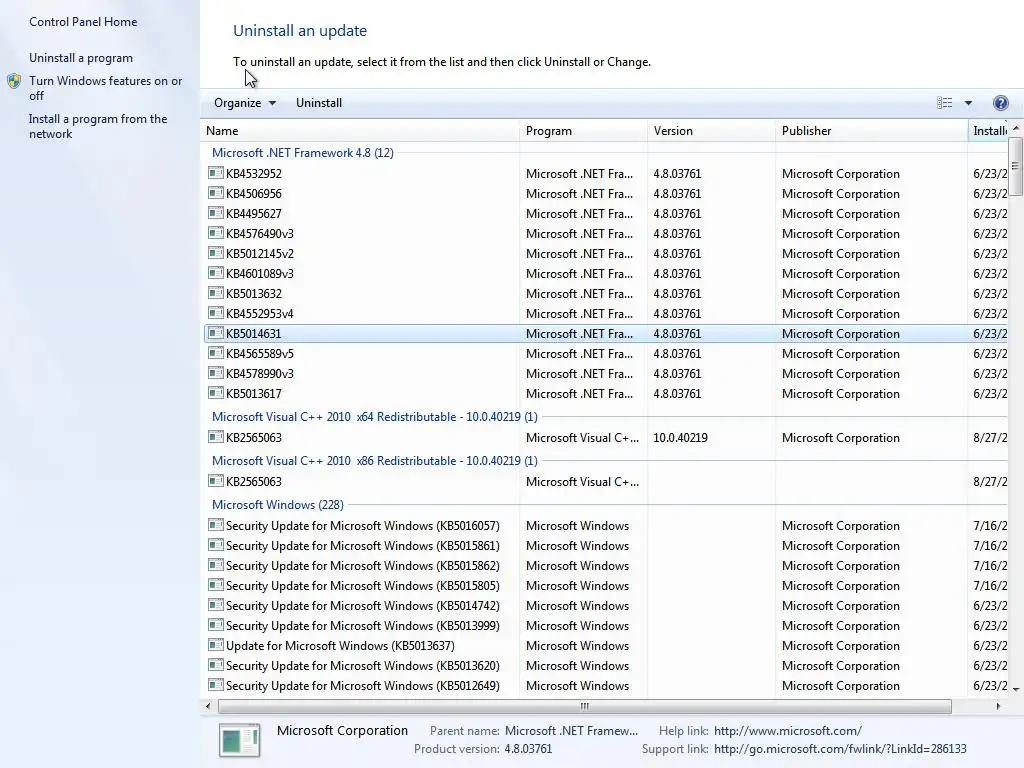The image size is (1024, 768).
Task: Collapse the Visual C++ 2010 x86 Redistributable group
Action: tap(374, 460)
